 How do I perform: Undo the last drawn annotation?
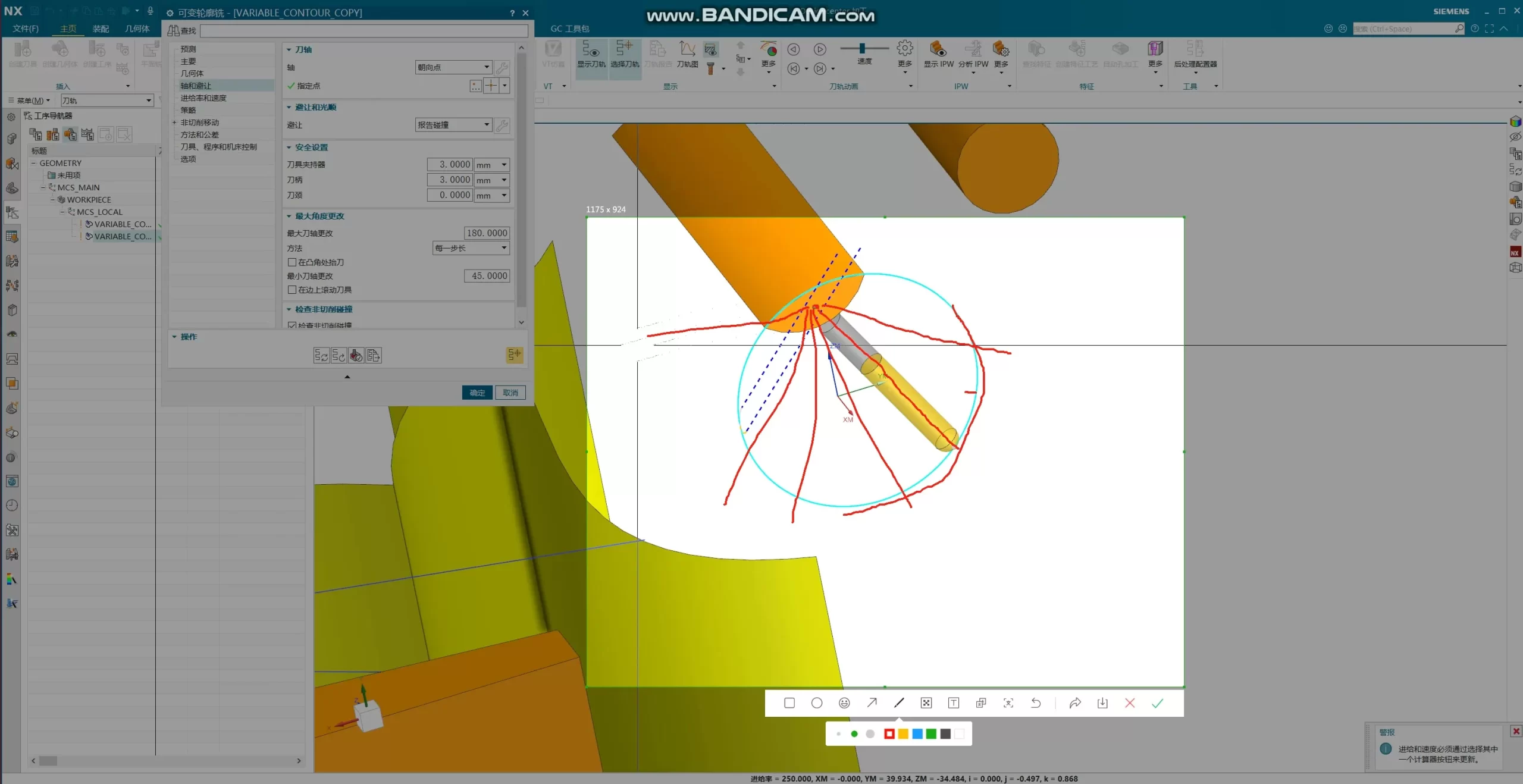click(1036, 703)
